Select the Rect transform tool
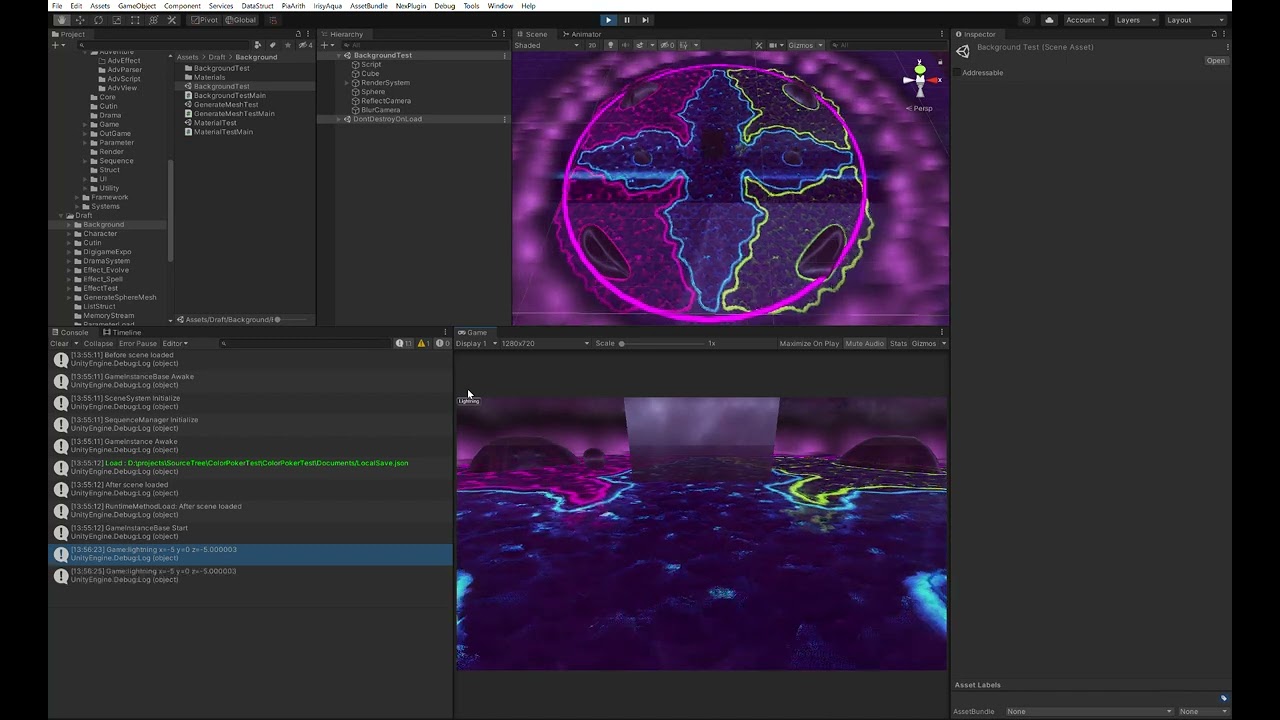Screen dimensions: 1280x720 (x=135, y=20)
